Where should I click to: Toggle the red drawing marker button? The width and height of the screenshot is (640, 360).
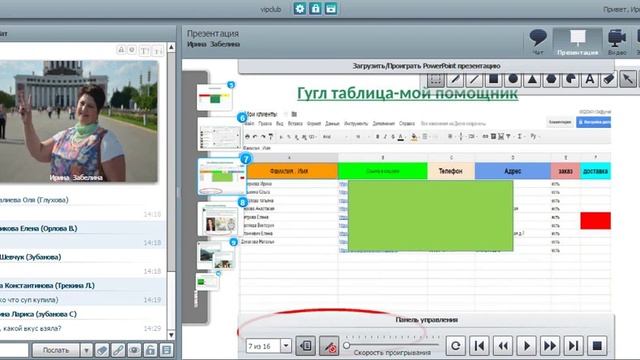coord(329,346)
